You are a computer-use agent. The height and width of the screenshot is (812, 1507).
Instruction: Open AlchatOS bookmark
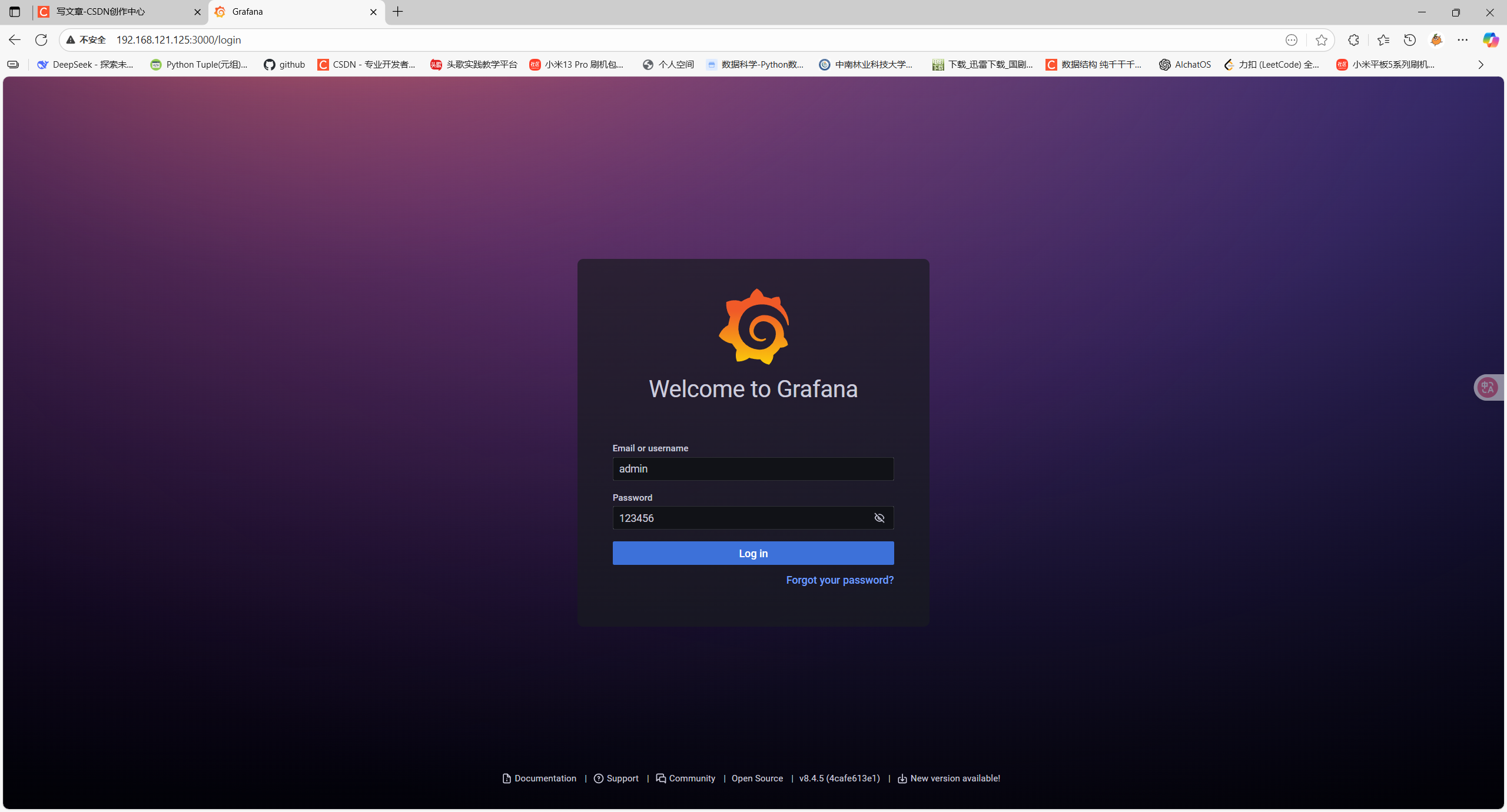(x=1185, y=65)
